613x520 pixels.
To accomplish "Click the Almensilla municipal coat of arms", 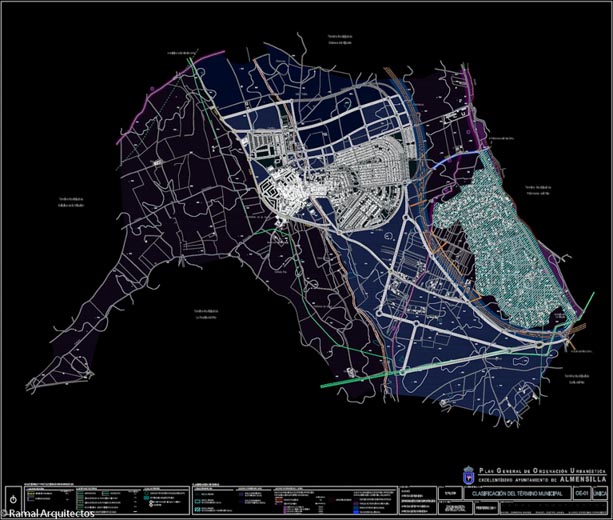I will (x=467, y=474).
